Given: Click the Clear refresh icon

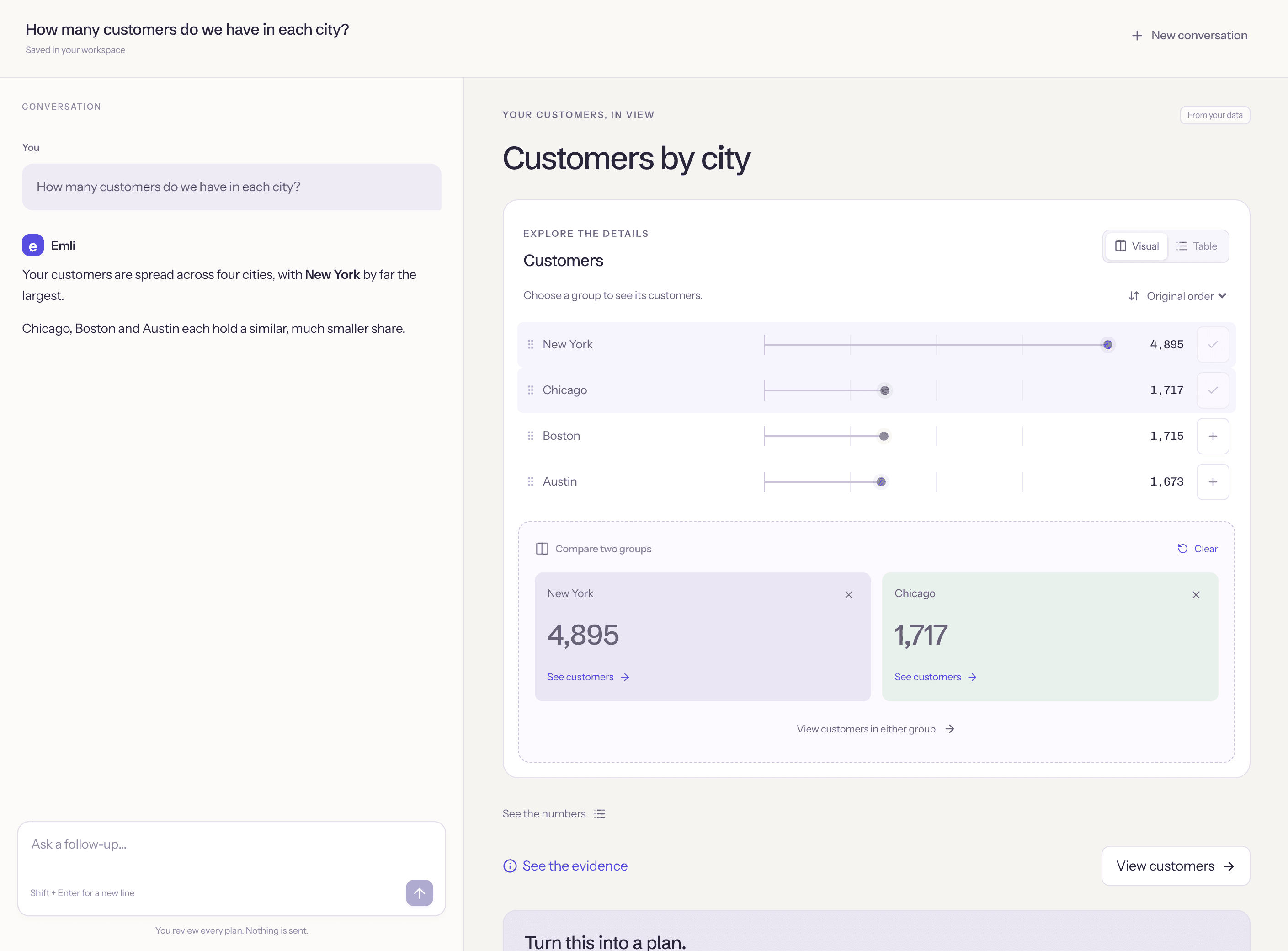Looking at the screenshot, I should point(1182,549).
